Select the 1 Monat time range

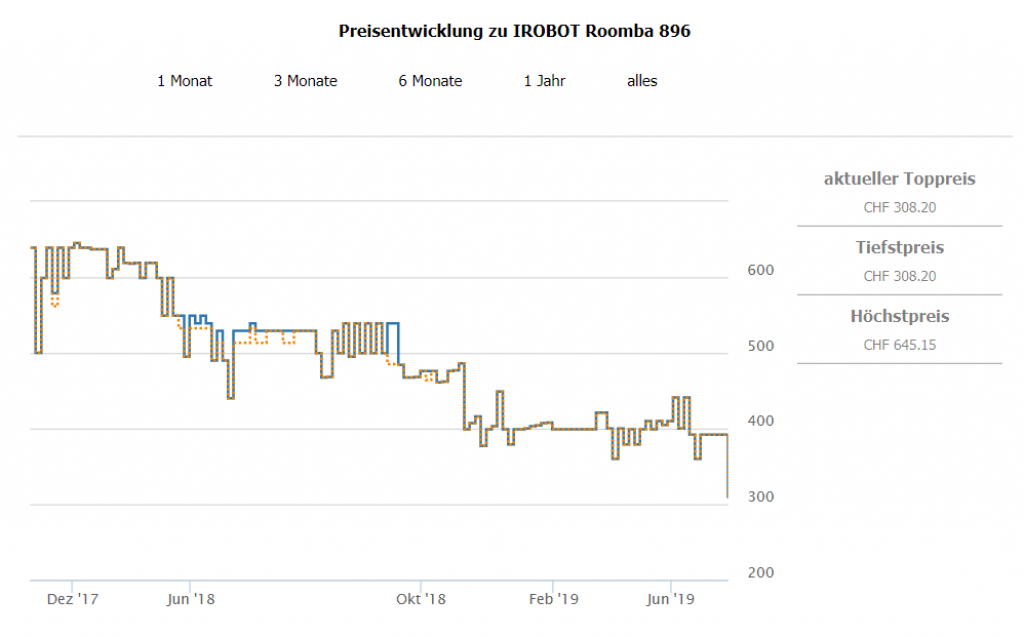[x=185, y=81]
